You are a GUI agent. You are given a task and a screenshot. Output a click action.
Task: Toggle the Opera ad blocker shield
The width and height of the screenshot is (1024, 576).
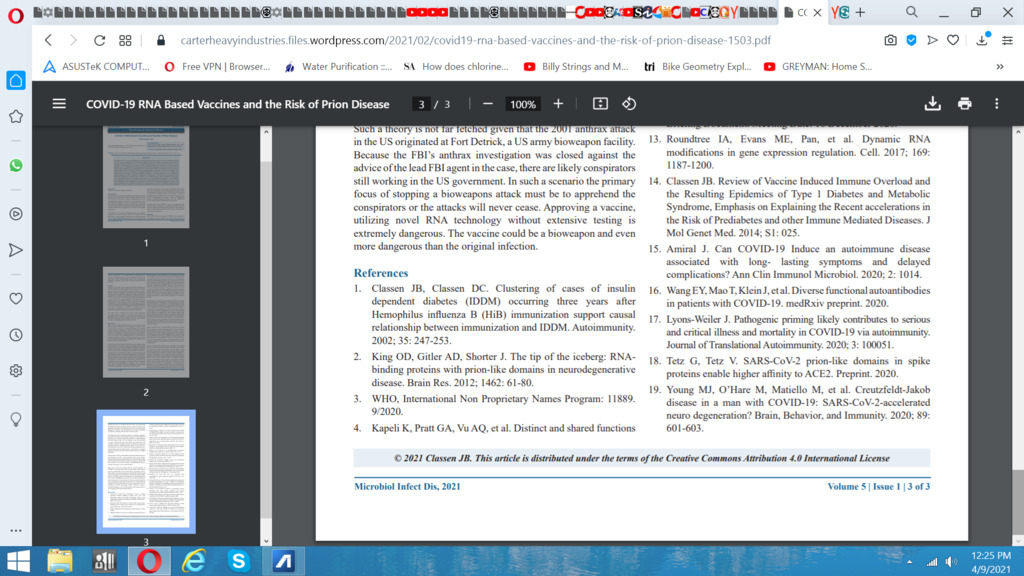coord(911,41)
